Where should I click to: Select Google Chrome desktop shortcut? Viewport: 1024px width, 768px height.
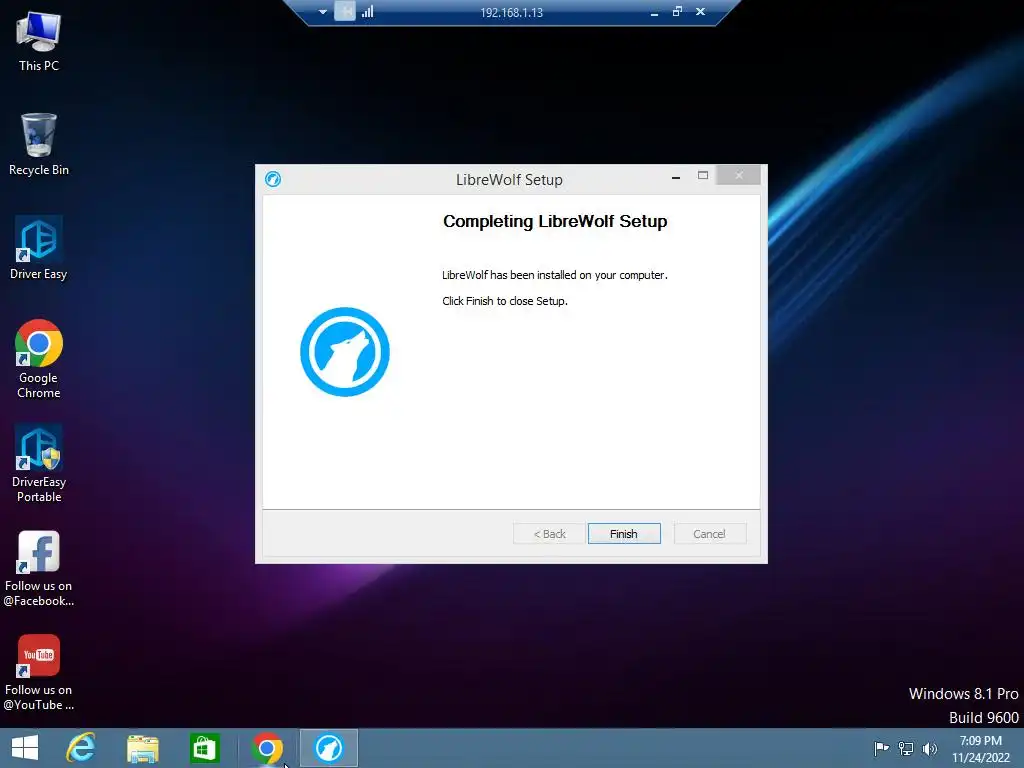point(39,359)
